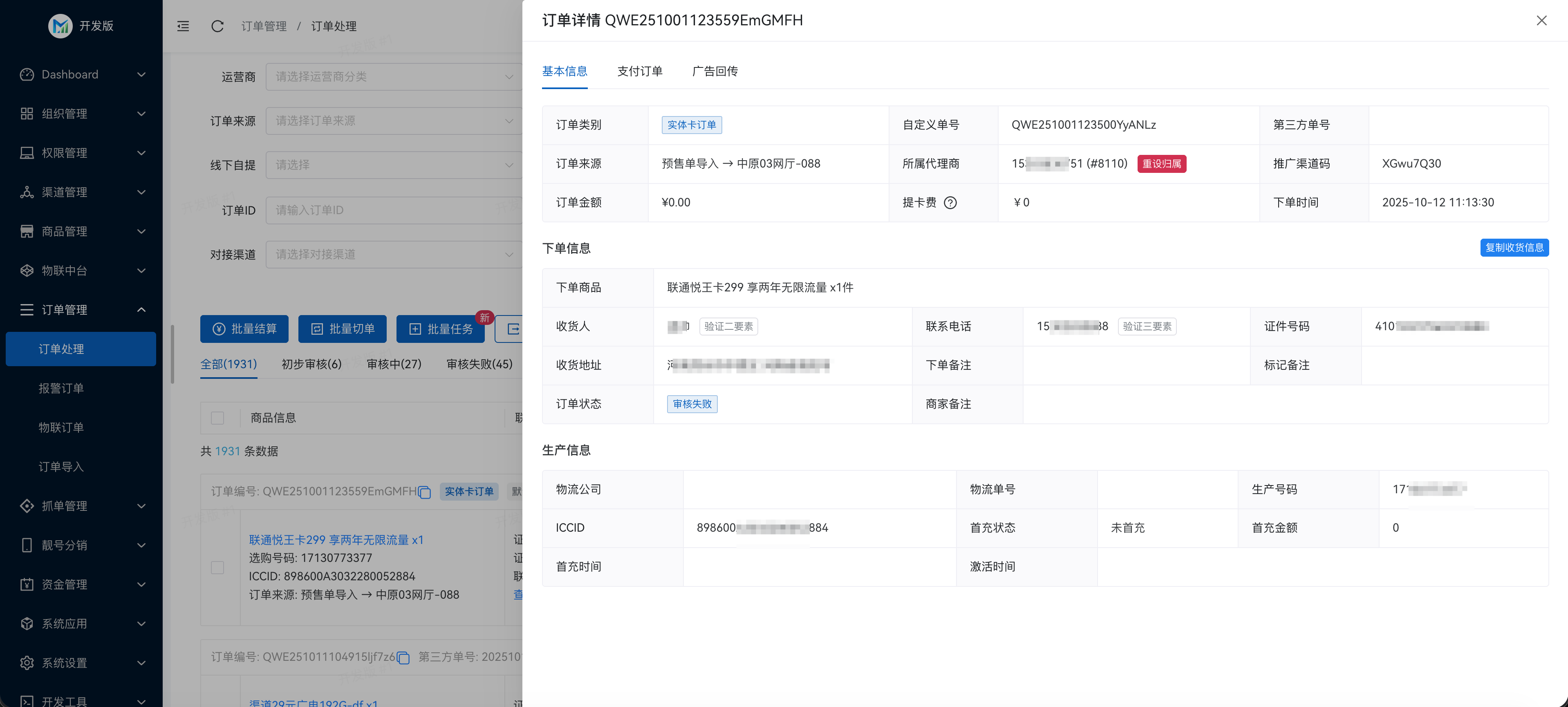Open Dashboard from the sidebar
The height and width of the screenshot is (707, 1568).
(69, 74)
